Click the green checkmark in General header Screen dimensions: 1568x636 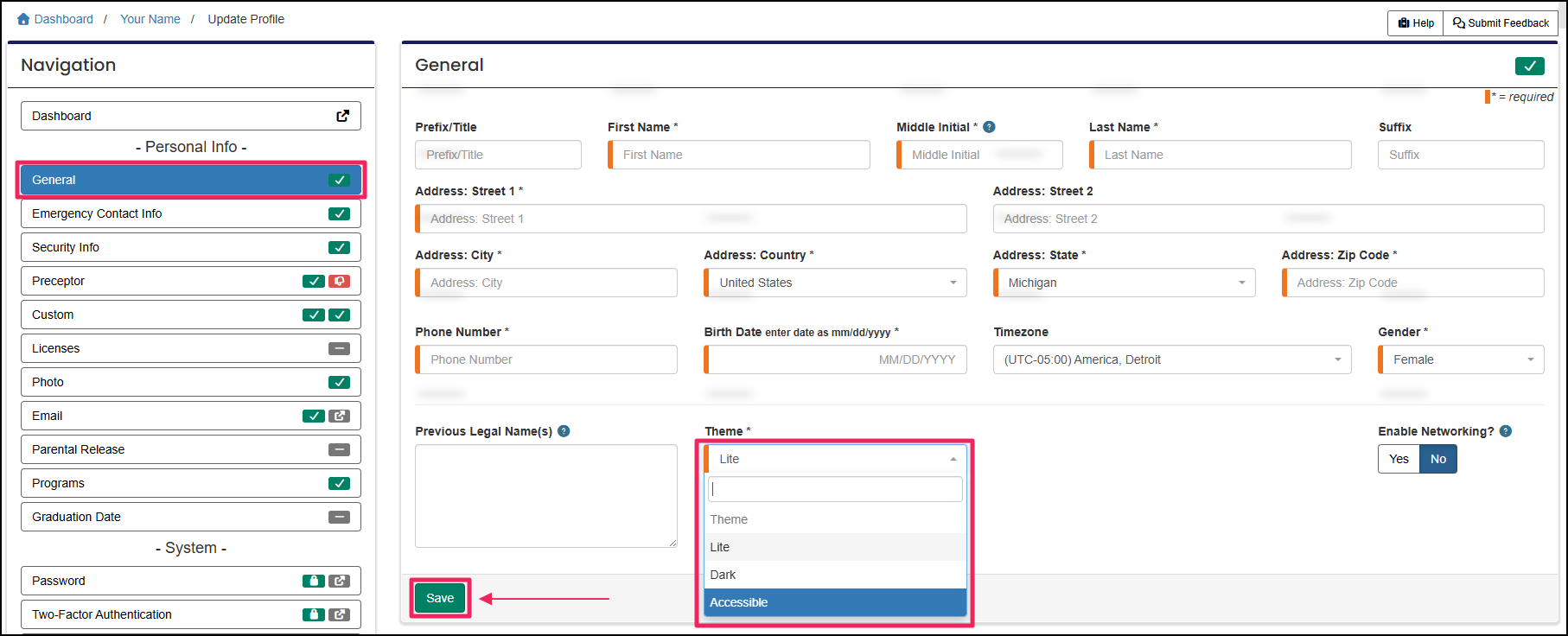tap(1529, 66)
